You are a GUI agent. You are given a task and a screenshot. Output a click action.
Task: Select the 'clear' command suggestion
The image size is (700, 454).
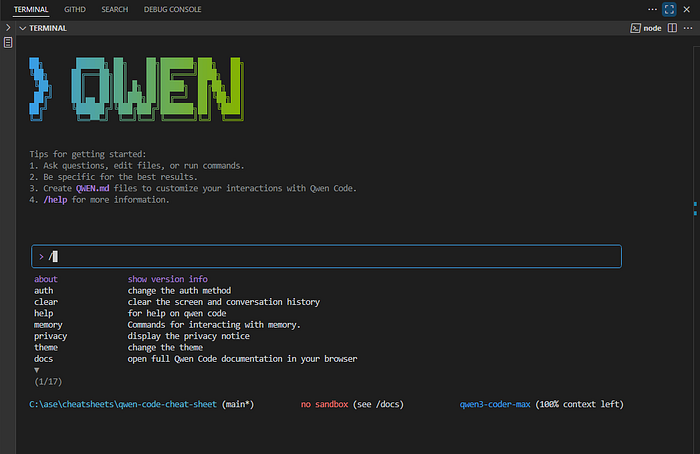point(46,302)
